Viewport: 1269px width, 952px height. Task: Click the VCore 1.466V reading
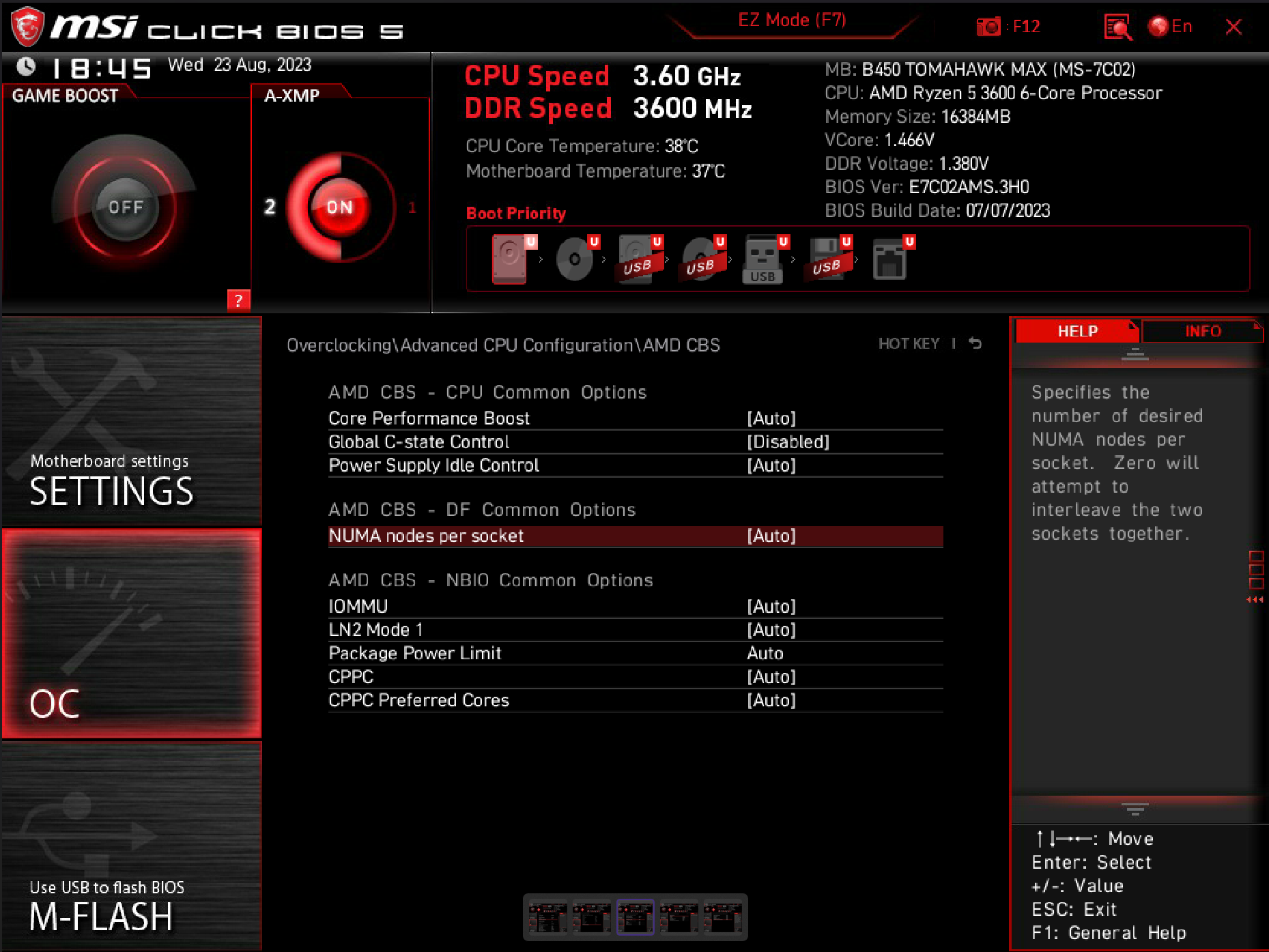point(879,140)
